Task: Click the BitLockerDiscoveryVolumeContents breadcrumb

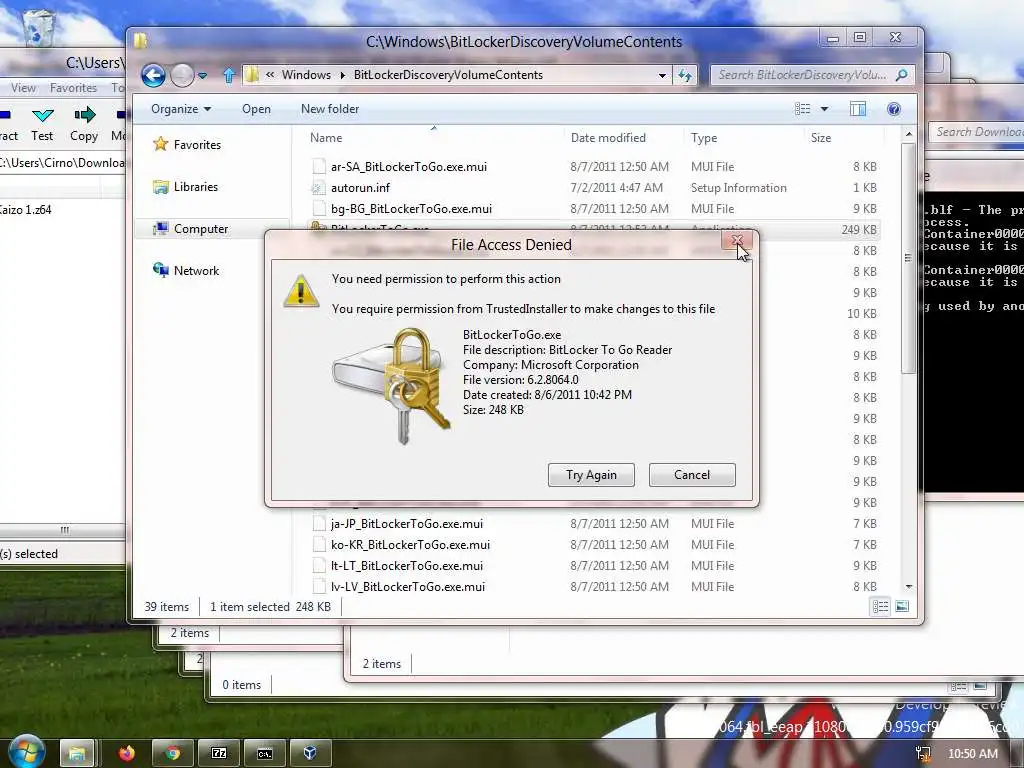Action: tap(448, 74)
